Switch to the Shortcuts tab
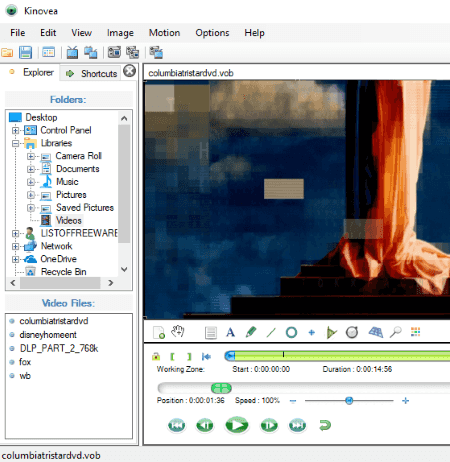This screenshot has width=450, height=462. click(x=92, y=73)
